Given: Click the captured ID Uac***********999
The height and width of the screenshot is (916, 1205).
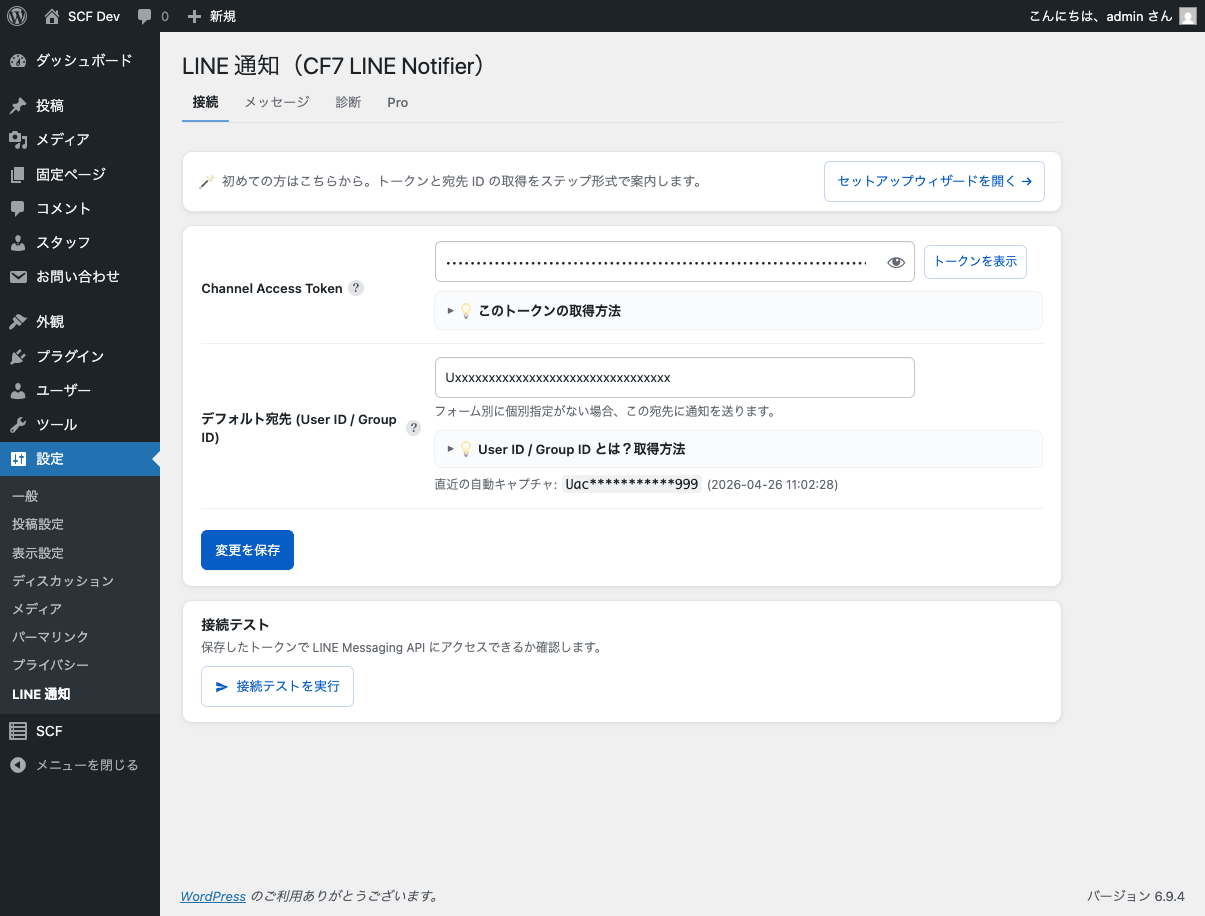Looking at the screenshot, I should point(632,484).
